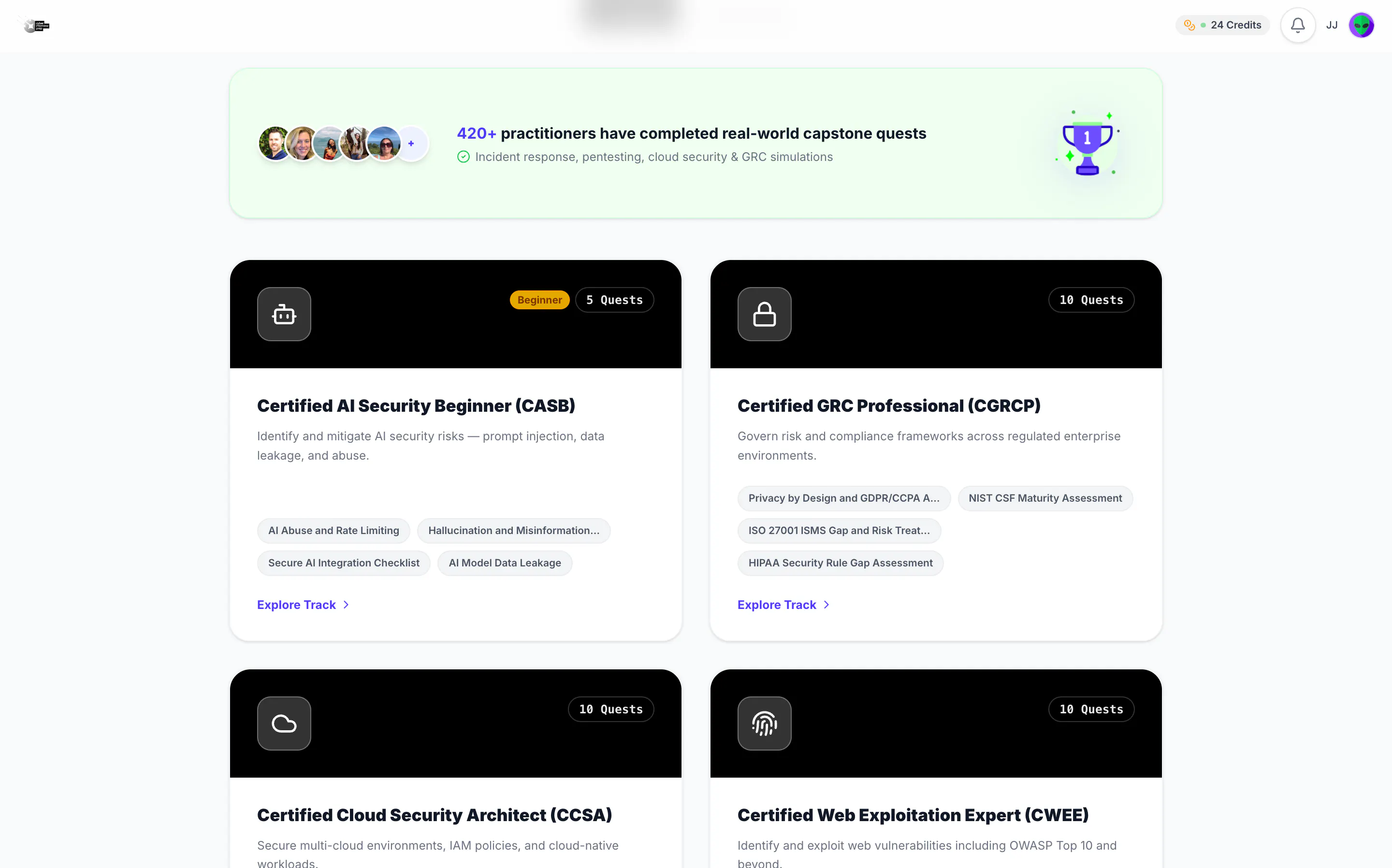Open Certified Web Exploitation Expert (CWEE) title
Viewport: 1392px width, 868px height.
coord(913,815)
